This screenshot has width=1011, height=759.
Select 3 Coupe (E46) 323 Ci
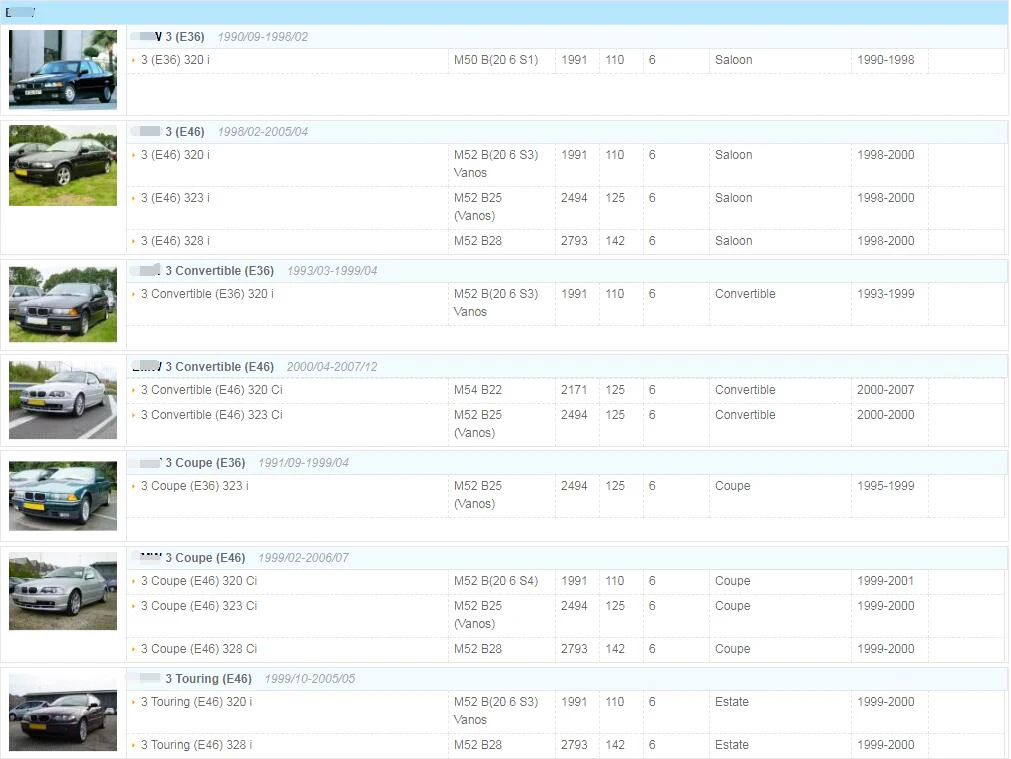click(x=199, y=606)
